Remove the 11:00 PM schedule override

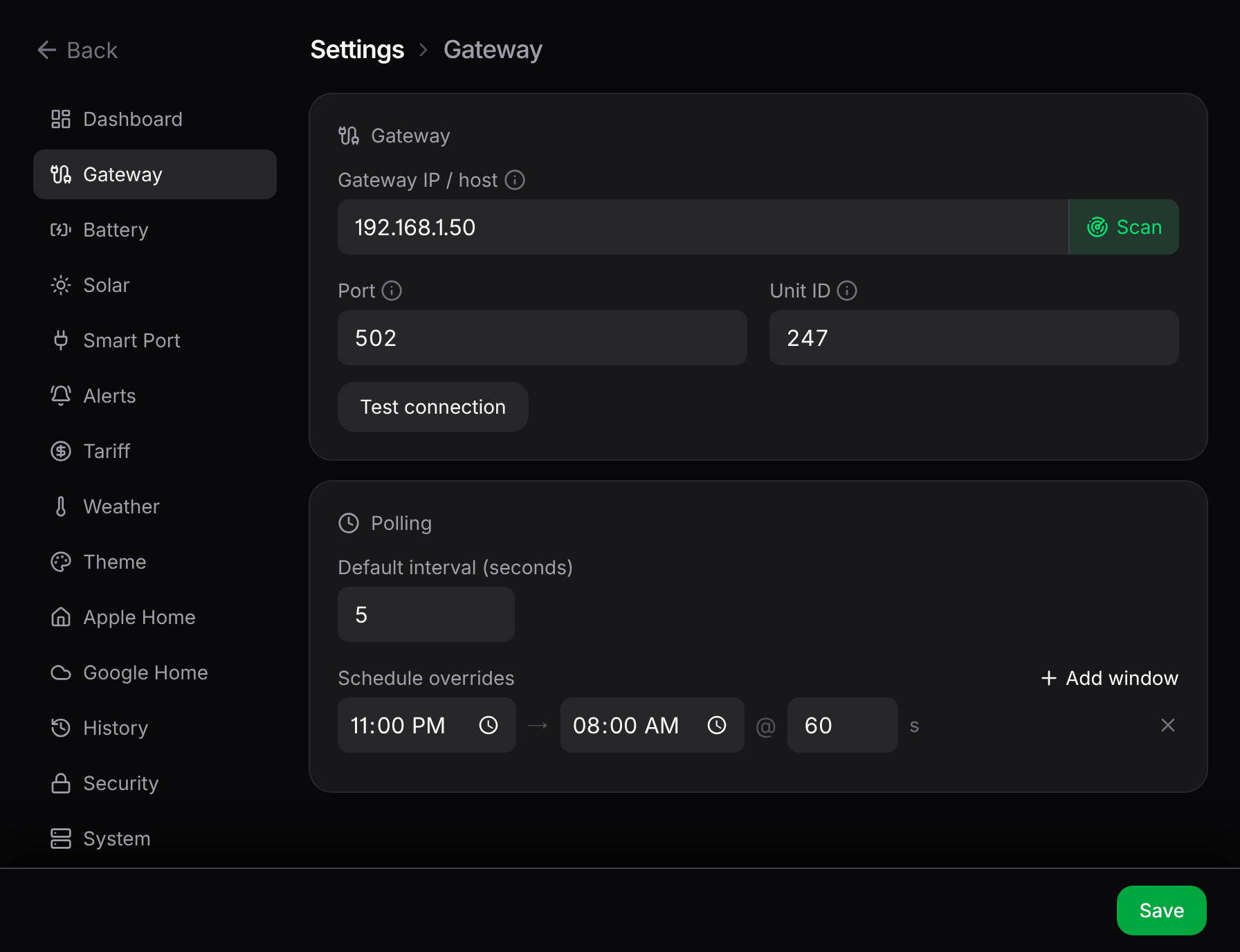[1168, 725]
